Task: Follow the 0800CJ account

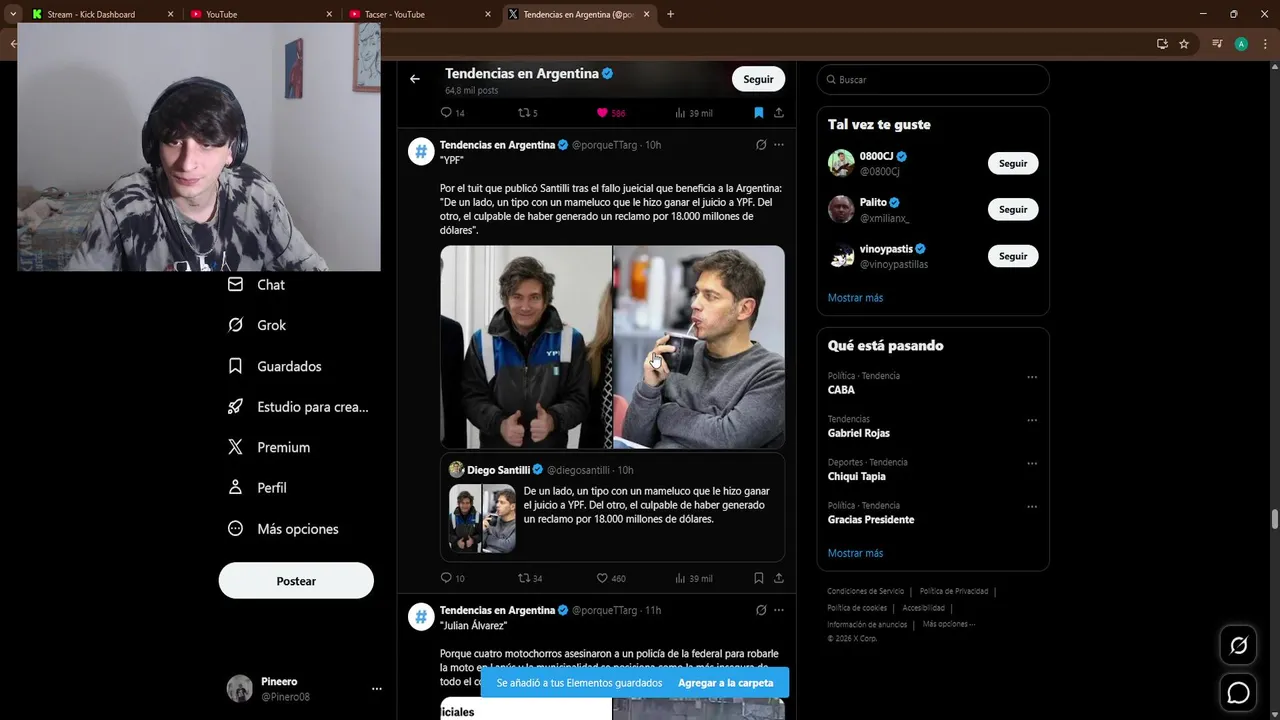Action: 1013,163
